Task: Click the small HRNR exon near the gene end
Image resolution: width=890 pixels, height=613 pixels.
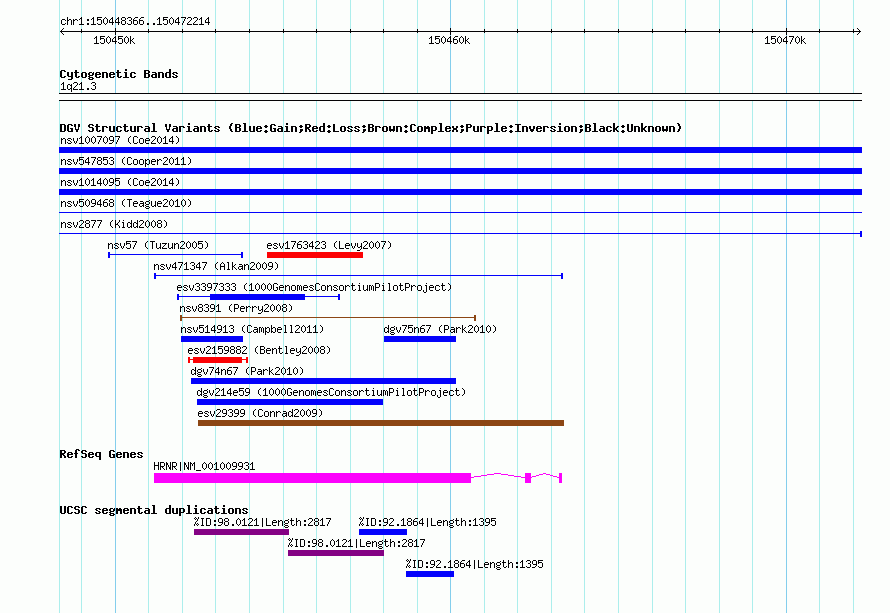Action: 528,478
